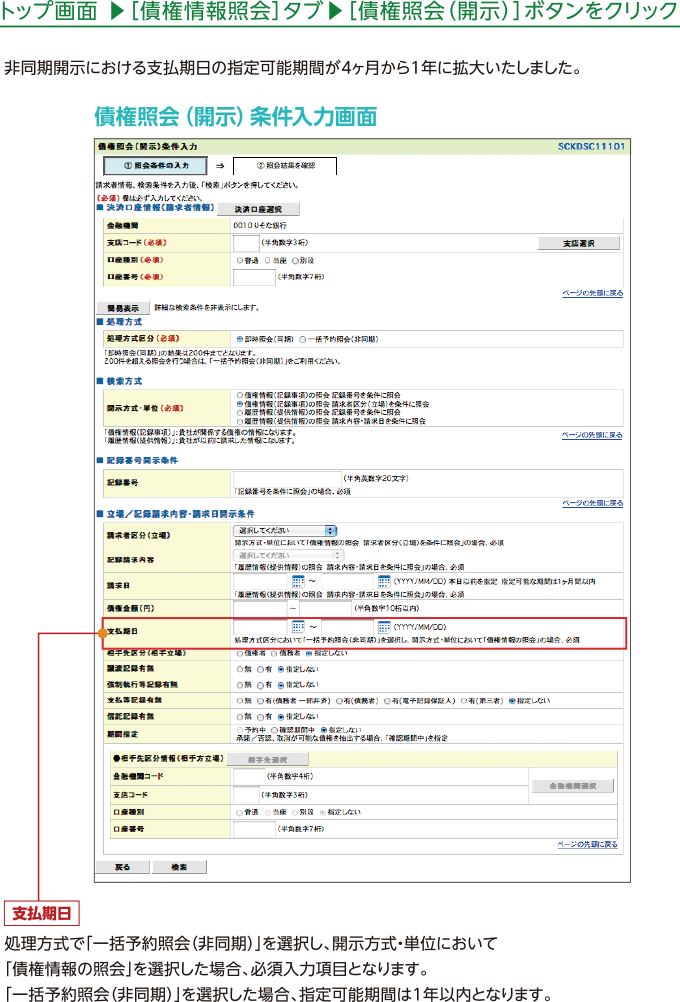This screenshot has width=680, height=1002.
Task: Focus the 金融機関コード input field
Action: pos(249,776)
